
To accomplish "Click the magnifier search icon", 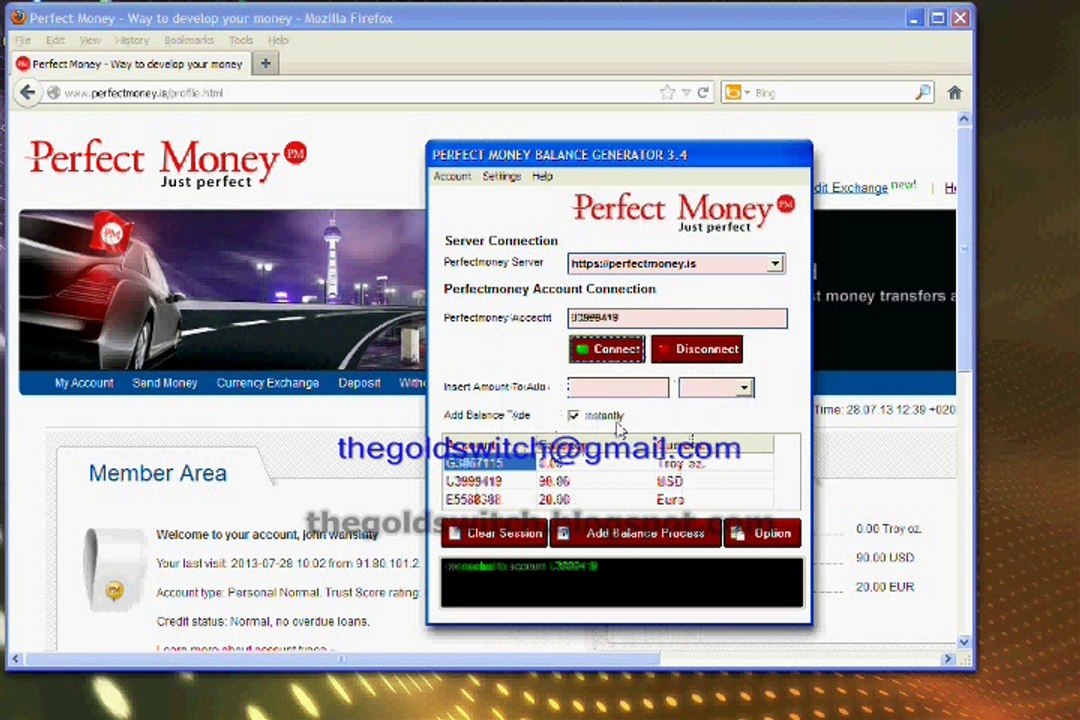I will 922,92.
